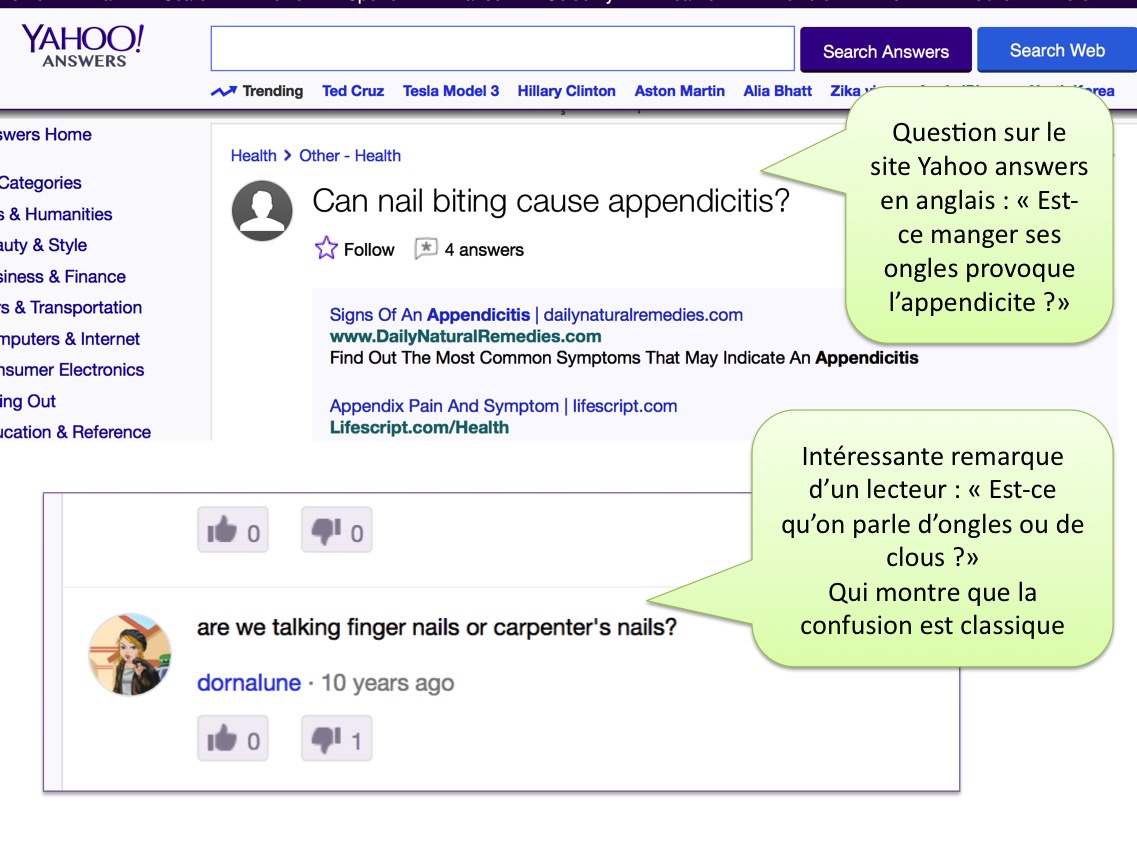This screenshot has width=1137, height=853.
Task: Select the '10 years ago' timestamp
Action: 387,683
